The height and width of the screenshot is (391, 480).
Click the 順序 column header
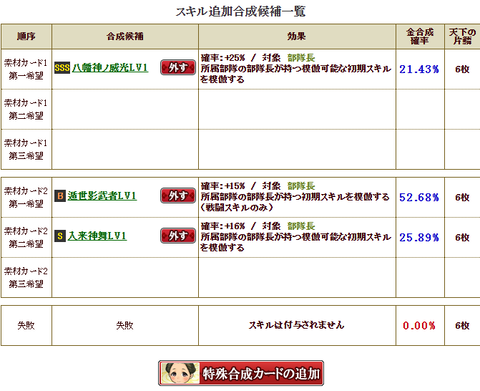click(x=26, y=36)
